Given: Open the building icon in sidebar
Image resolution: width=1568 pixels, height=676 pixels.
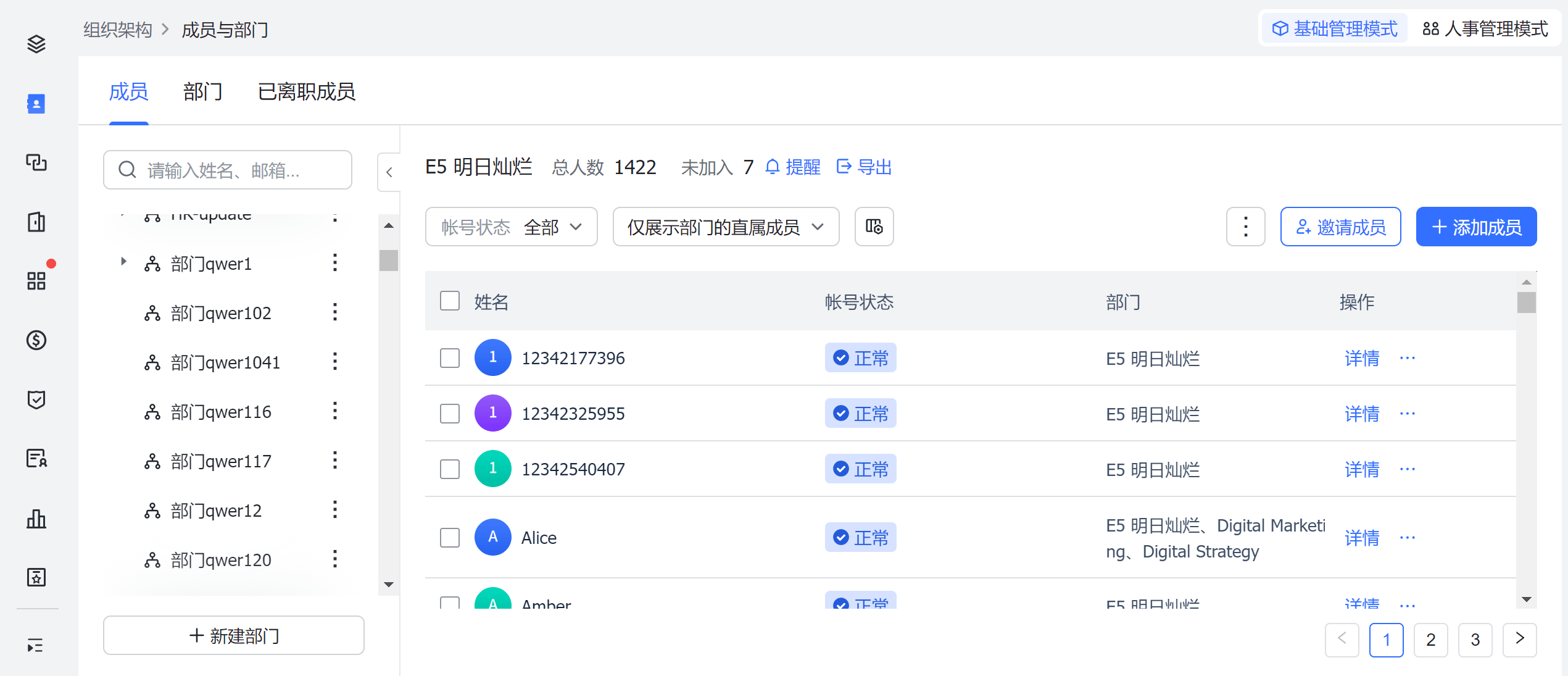Looking at the screenshot, I should tap(36, 222).
